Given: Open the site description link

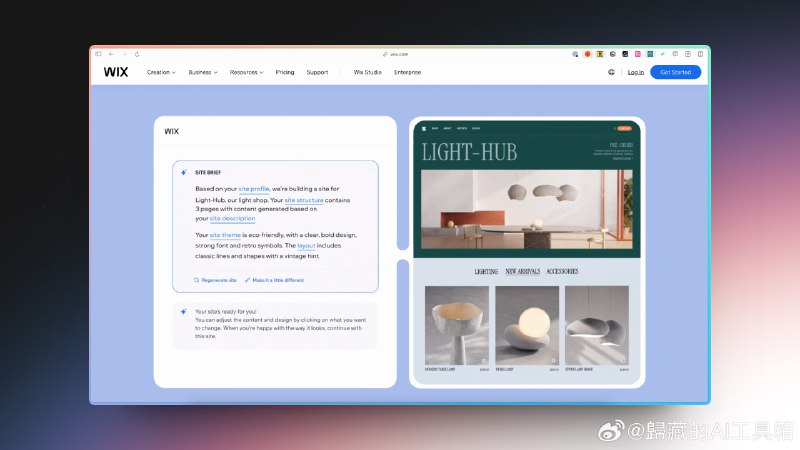Looking at the screenshot, I should pos(232,218).
